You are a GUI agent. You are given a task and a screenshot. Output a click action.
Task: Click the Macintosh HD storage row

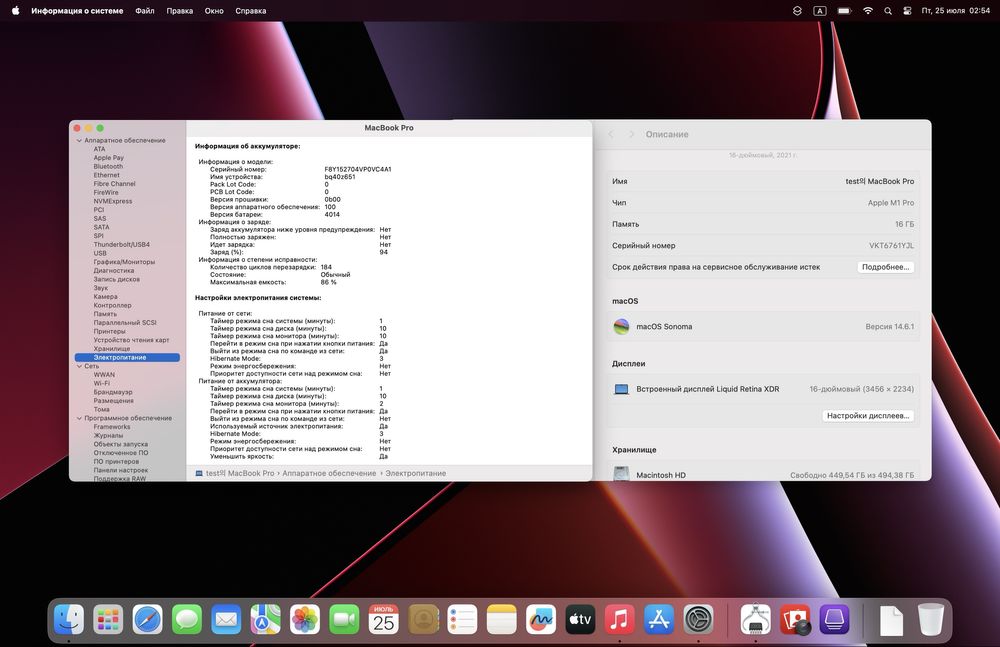coord(763,474)
